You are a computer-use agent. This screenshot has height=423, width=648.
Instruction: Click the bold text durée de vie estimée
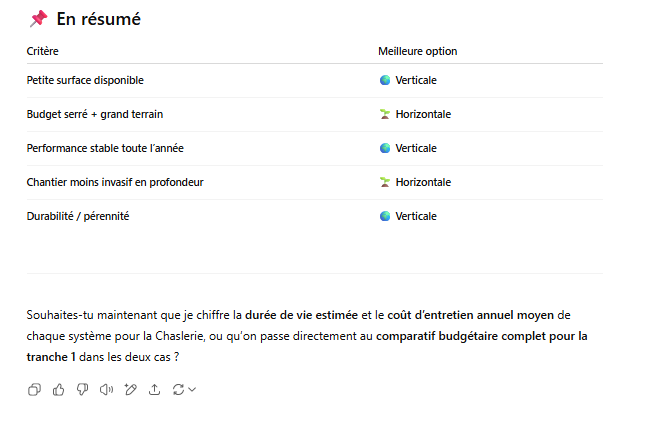[x=301, y=315]
